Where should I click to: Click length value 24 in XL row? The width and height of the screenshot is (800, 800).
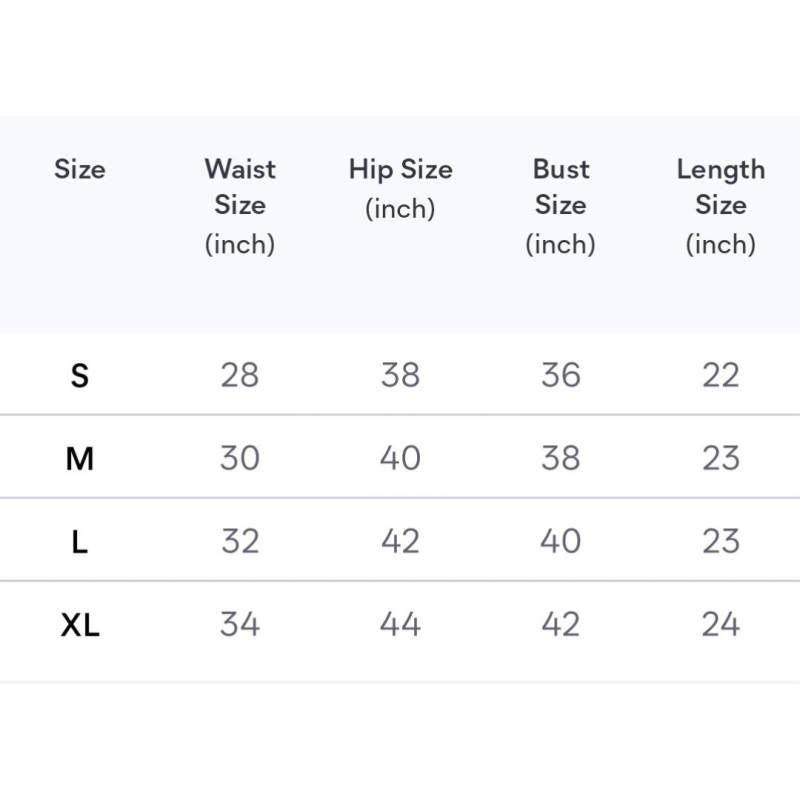coord(721,624)
